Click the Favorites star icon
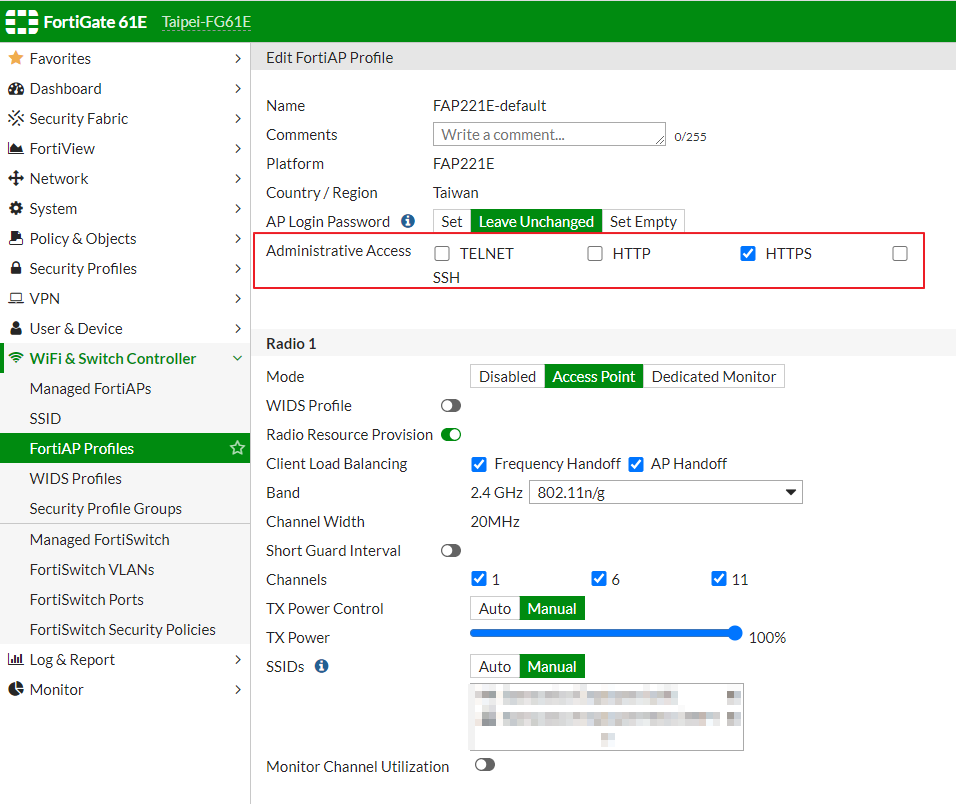Screen dimensions: 956x804 [16, 59]
